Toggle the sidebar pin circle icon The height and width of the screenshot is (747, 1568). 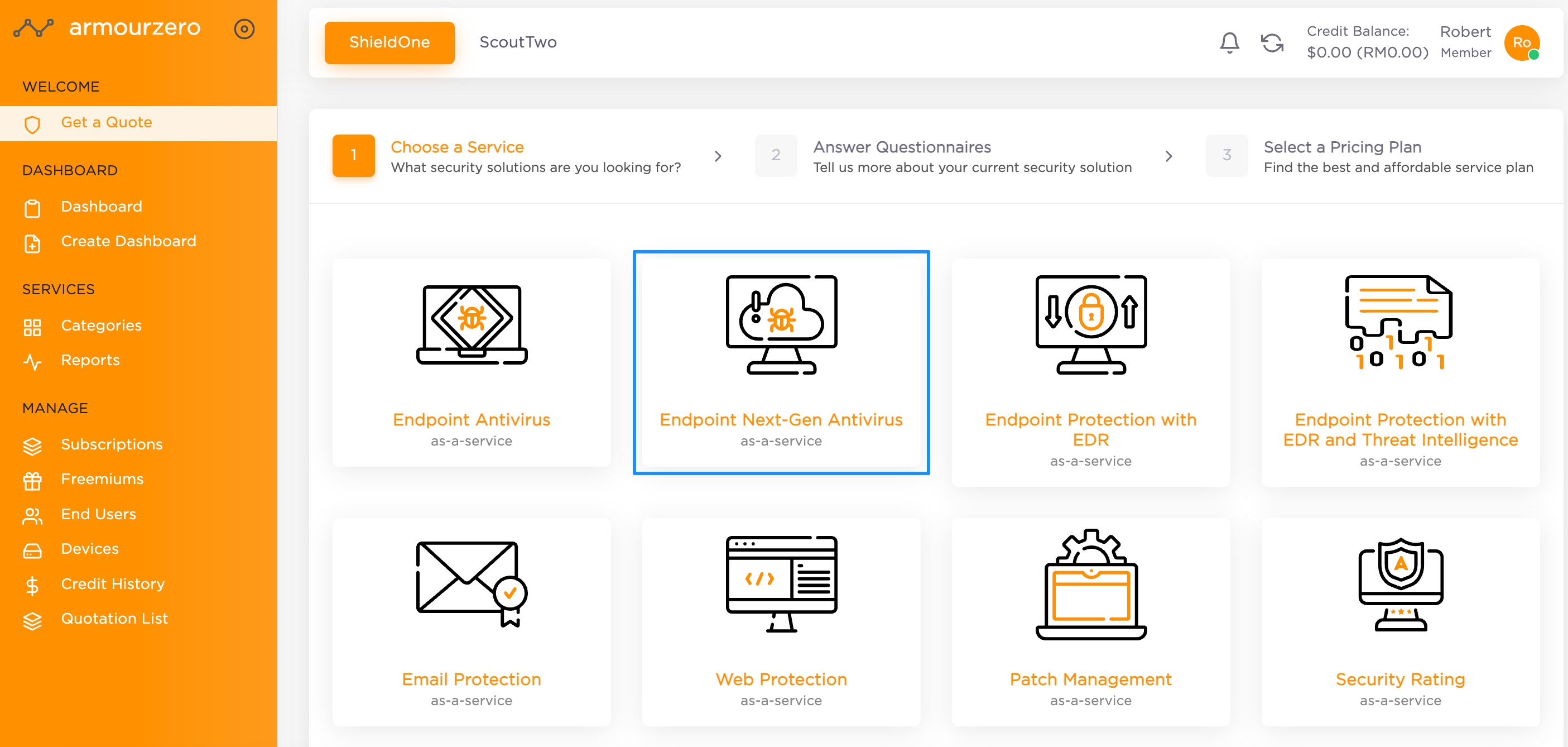pyautogui.click(x=244, y=28)
